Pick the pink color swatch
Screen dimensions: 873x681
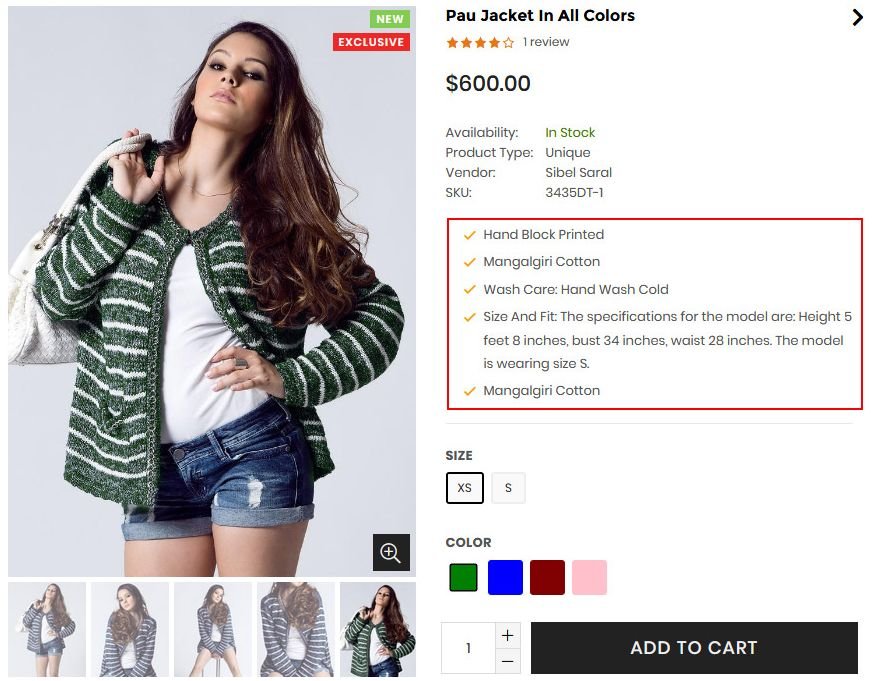[x=589, y=578]
